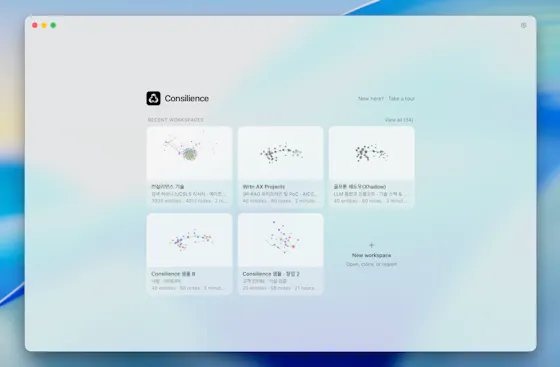Zoom the window with the green button
The height and width of the screenshot is (367, 560).
click(x=53, y=25)
